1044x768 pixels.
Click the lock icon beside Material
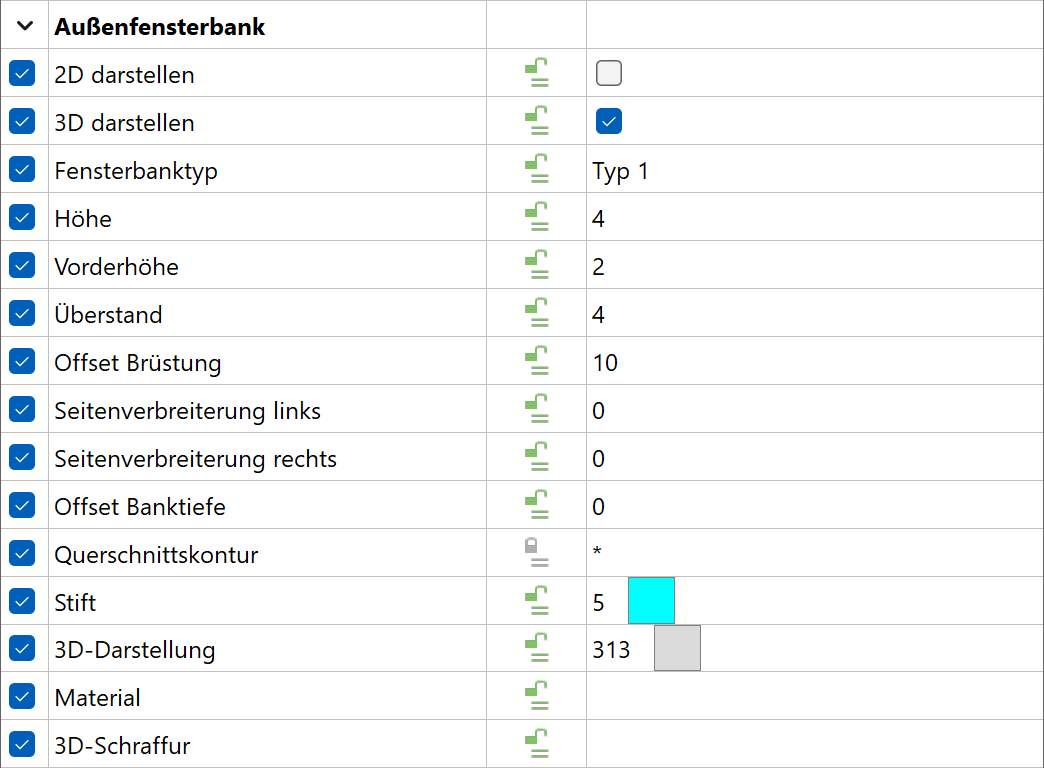[x=537, y=695]
